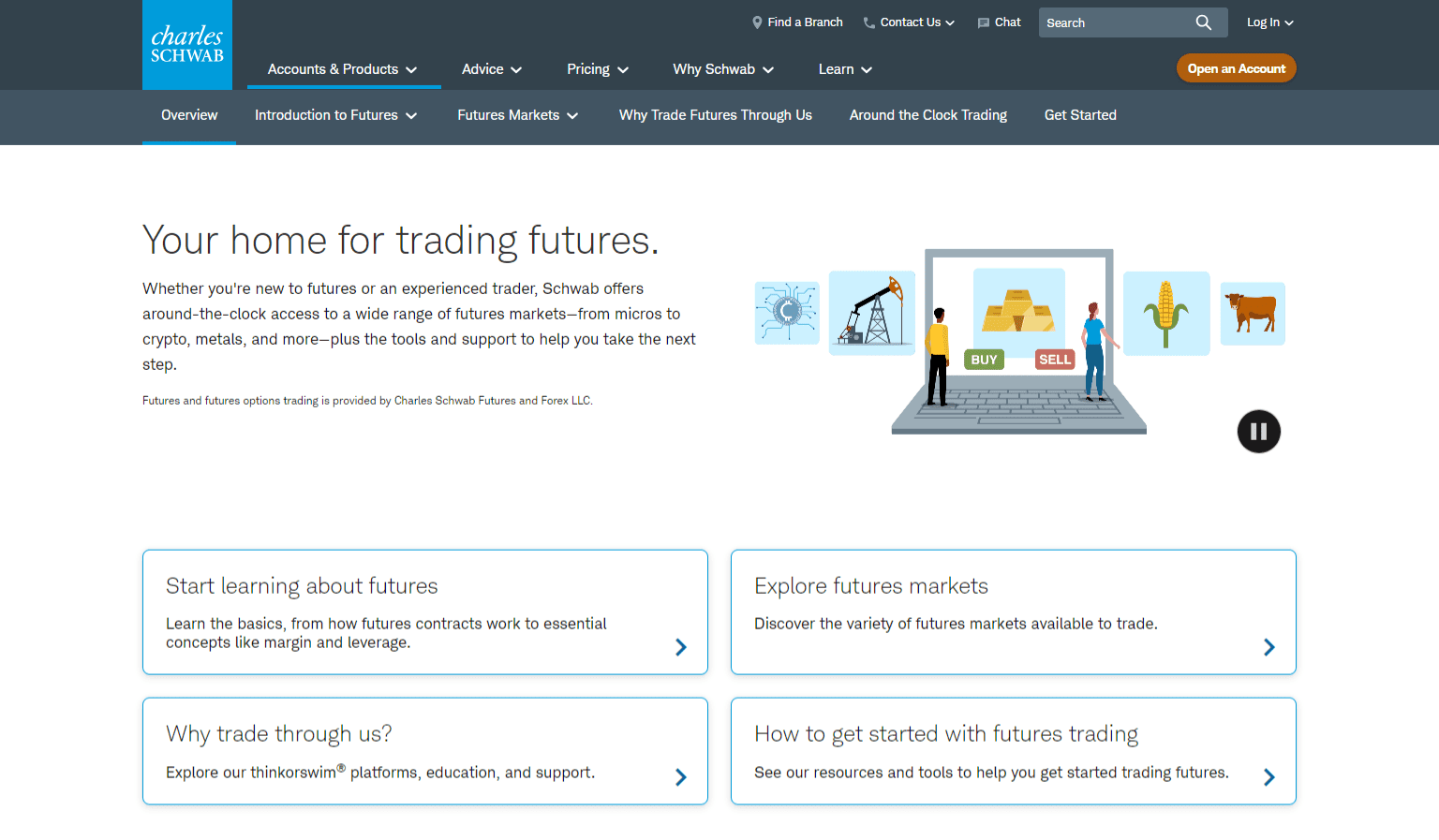Click the location pin icon for Find a Branch
This screenshot has height=840, width=1439.
(757, 22)
